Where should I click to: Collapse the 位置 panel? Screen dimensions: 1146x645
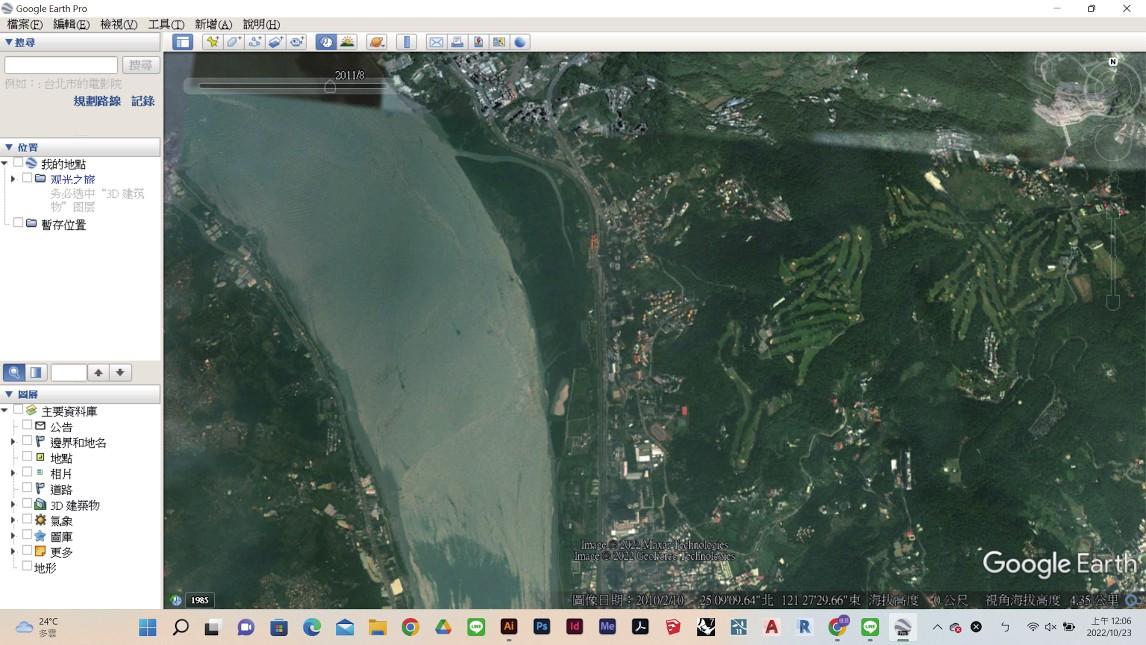[x=9, y=147]
